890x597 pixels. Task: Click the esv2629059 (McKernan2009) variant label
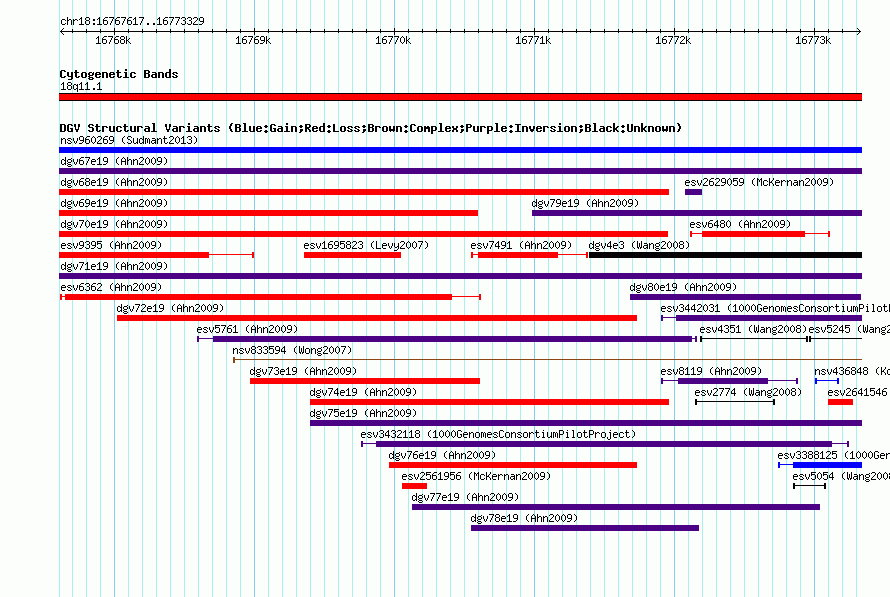point(759,182)
